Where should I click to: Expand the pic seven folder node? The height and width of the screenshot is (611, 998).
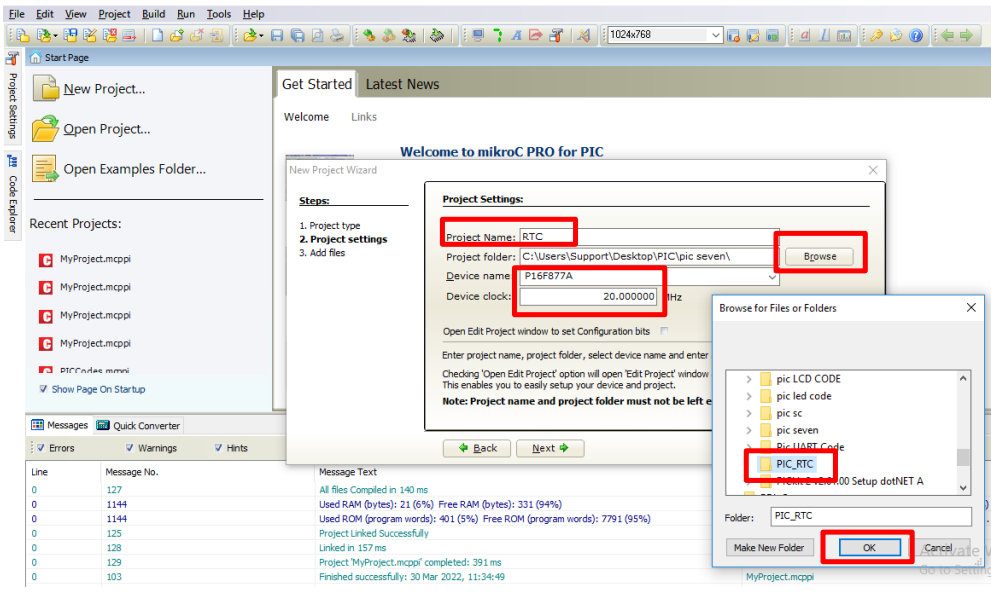point(748,430)
